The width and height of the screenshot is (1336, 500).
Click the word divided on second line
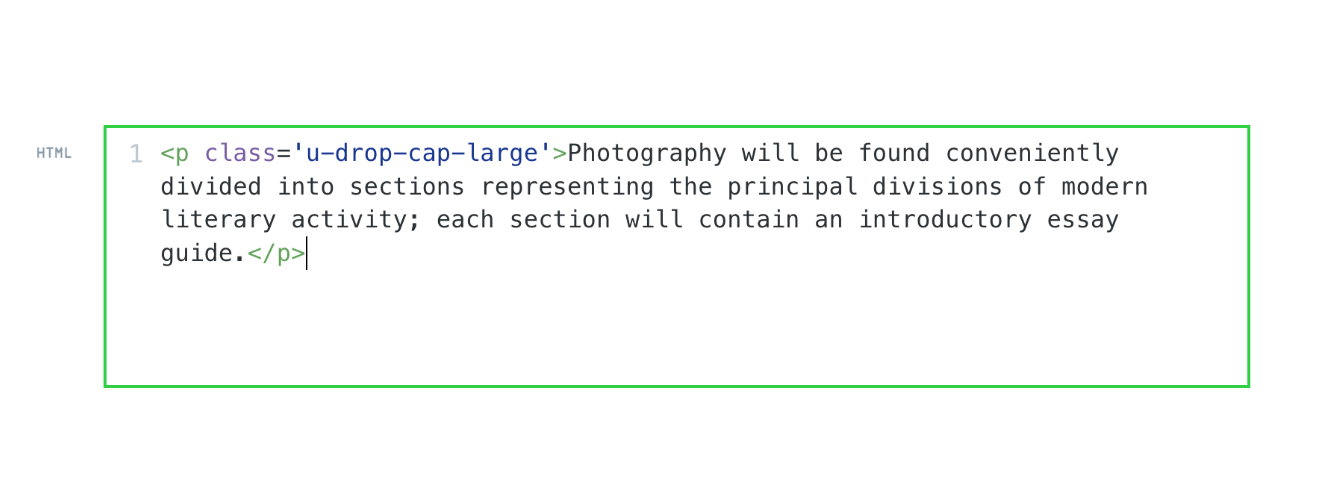211,187
